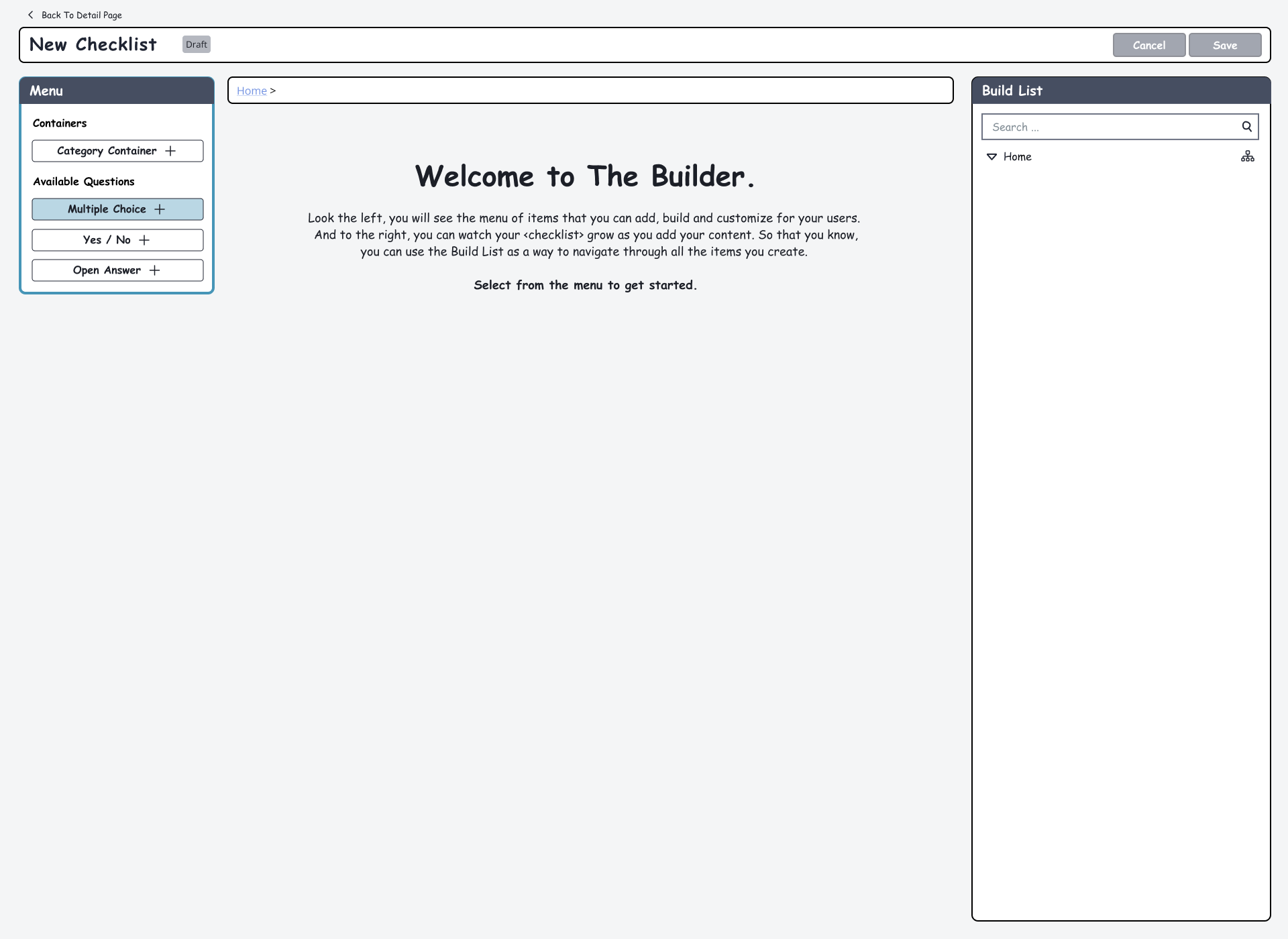Screen dimensions: 1288x939
Task: Click the back chevron arrow icon
Action: pos(30,15)
